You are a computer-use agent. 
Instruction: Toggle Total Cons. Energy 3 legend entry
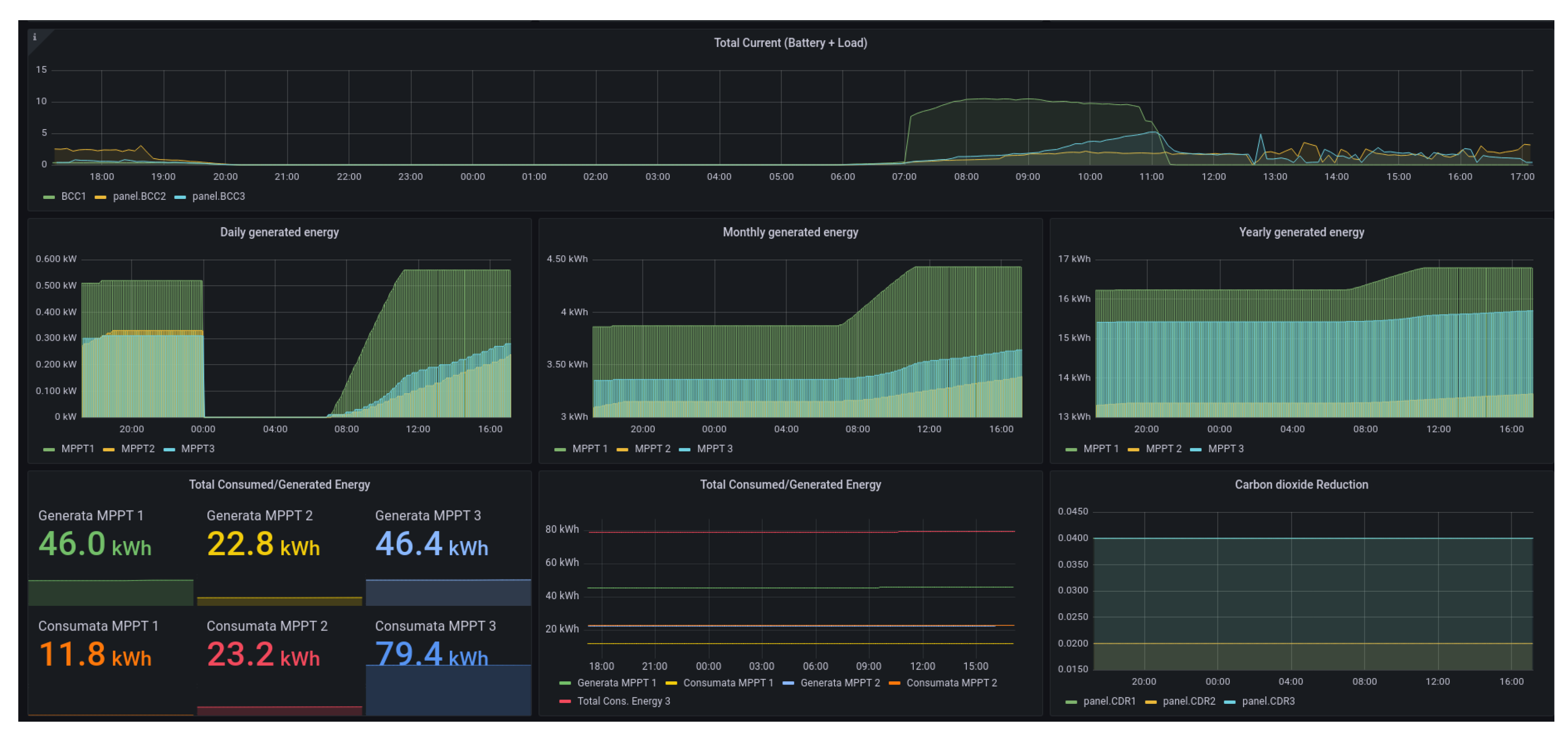(623, 701)
